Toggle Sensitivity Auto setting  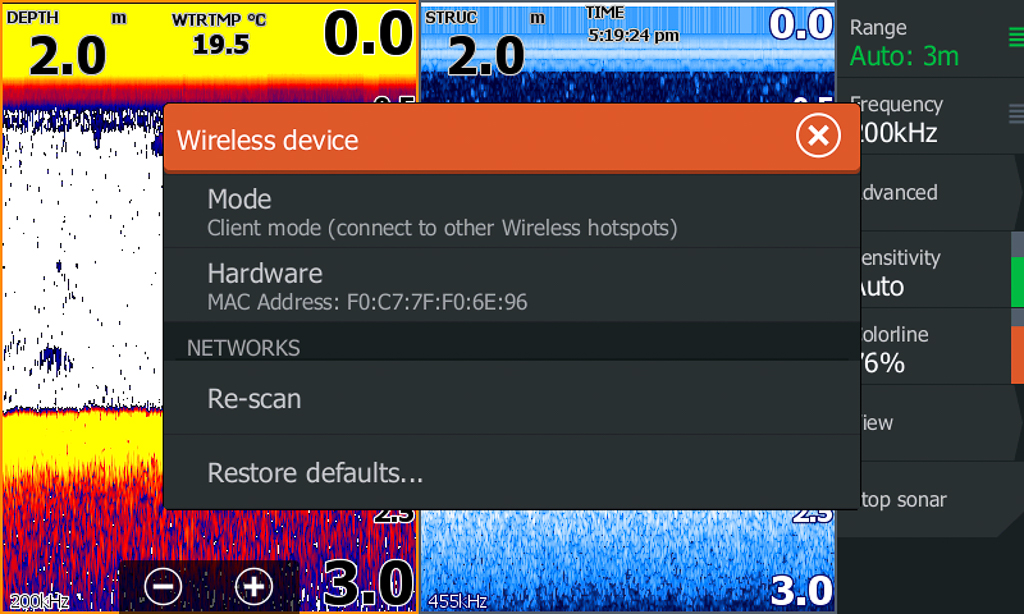935,271
